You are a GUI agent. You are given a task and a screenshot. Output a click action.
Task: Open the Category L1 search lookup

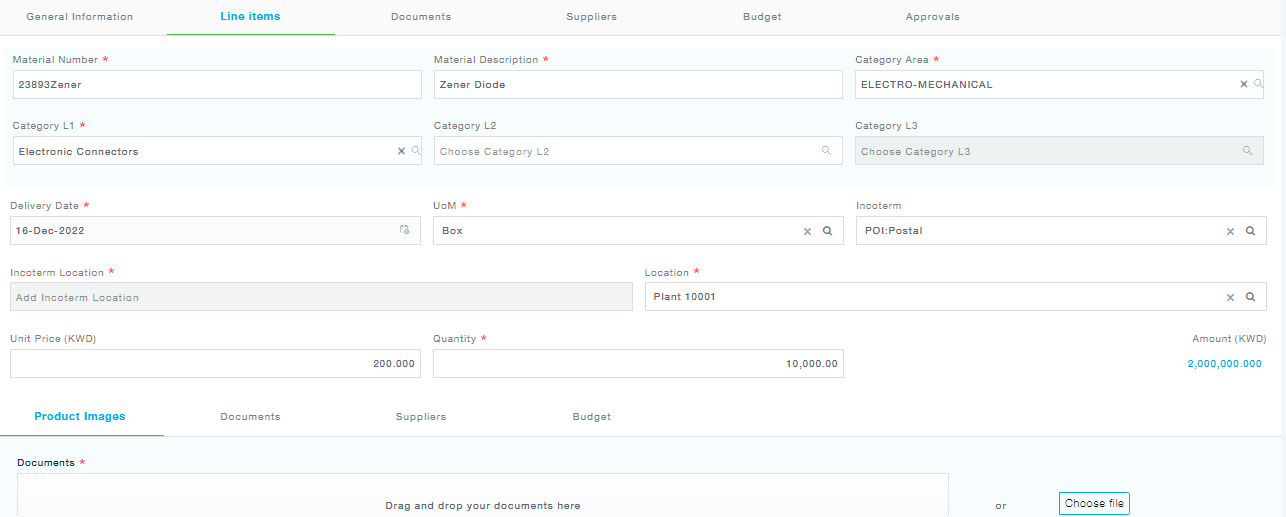pos(416,151)
